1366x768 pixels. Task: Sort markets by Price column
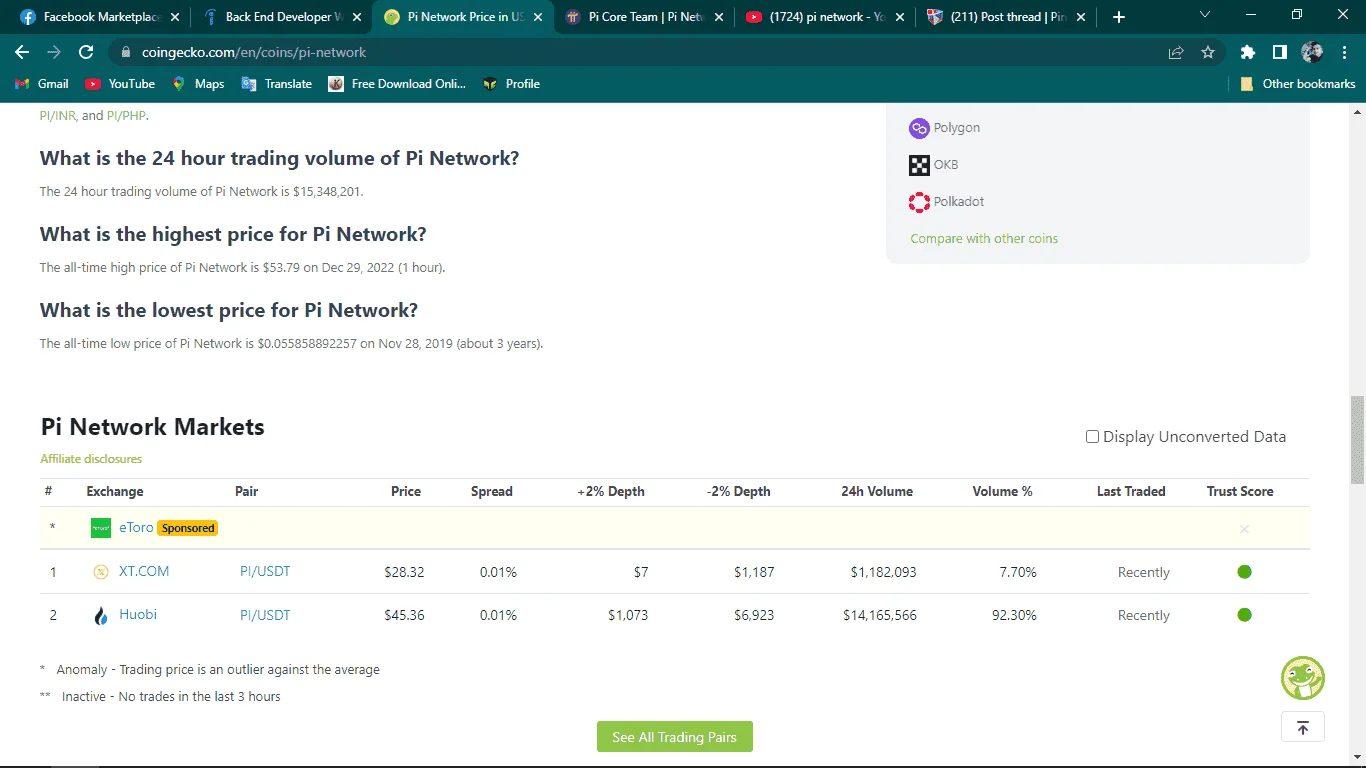pyautogui.click(x=406, y=491)
